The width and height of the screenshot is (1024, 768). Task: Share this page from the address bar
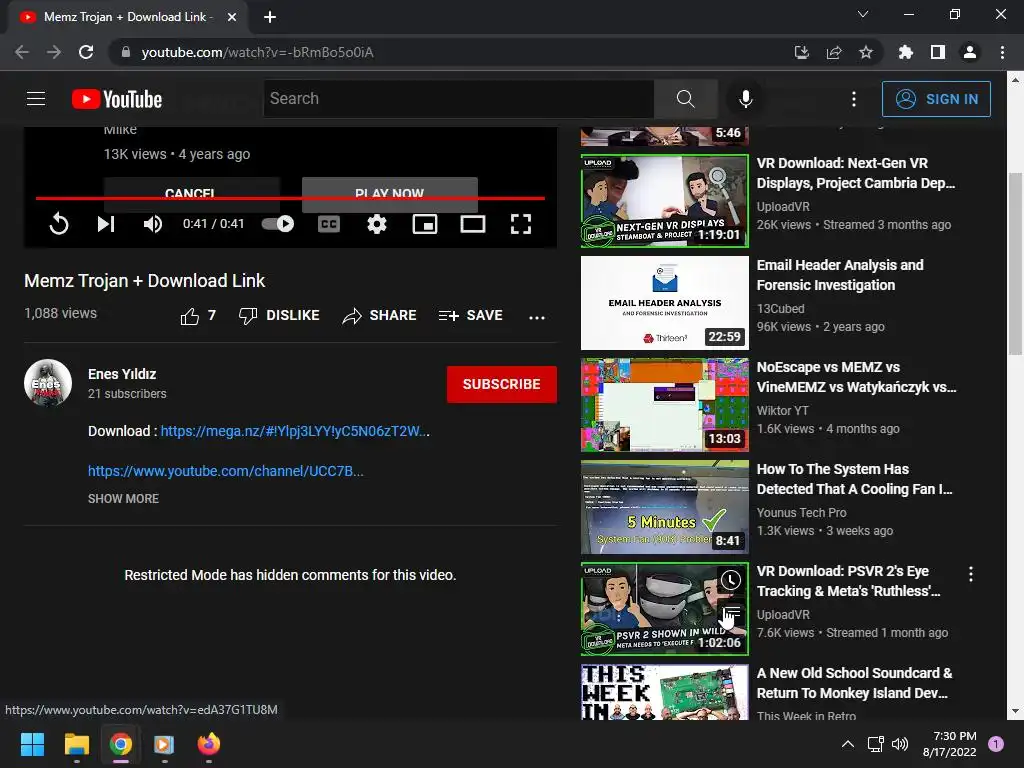834,52
